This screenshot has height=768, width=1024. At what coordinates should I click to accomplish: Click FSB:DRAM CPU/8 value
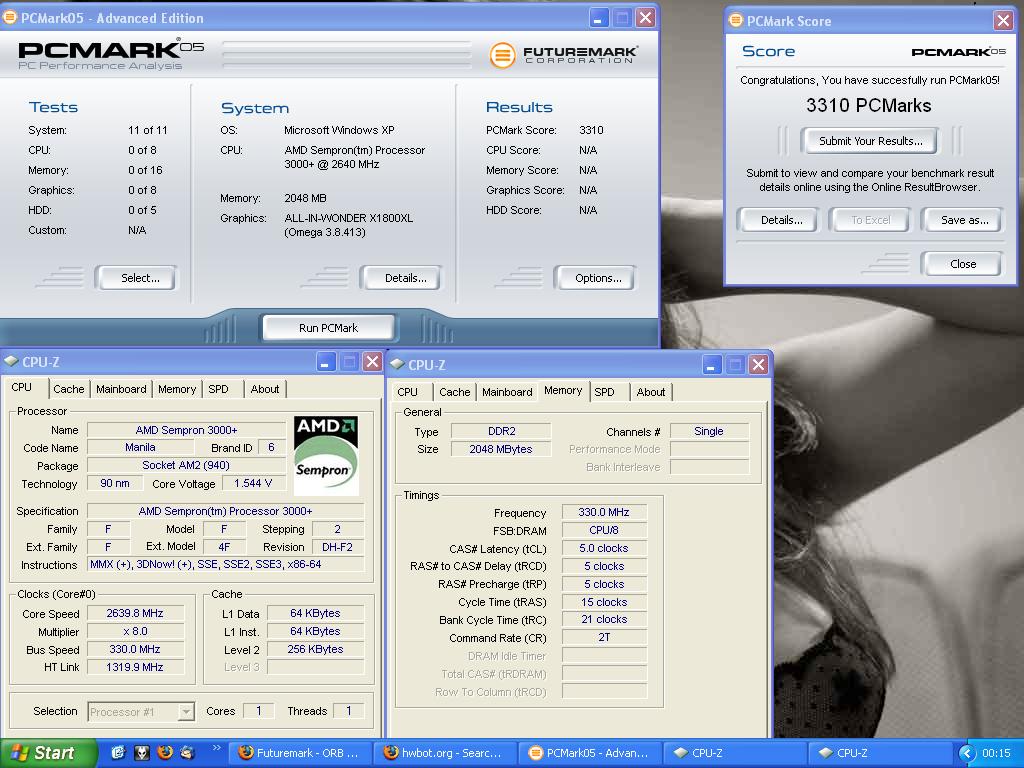coord(604,530)
